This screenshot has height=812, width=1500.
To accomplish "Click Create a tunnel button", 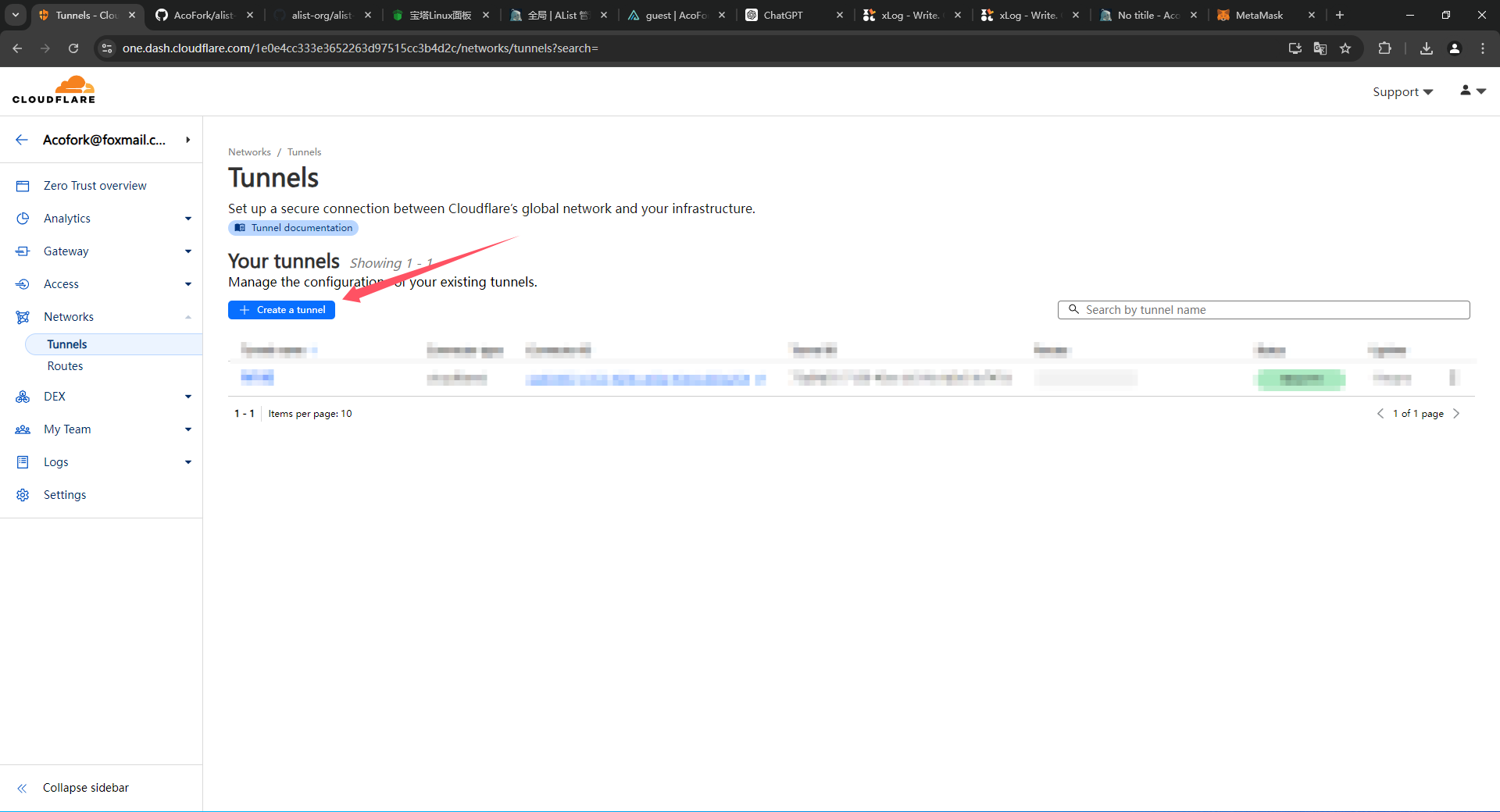I will click(281, 310).
